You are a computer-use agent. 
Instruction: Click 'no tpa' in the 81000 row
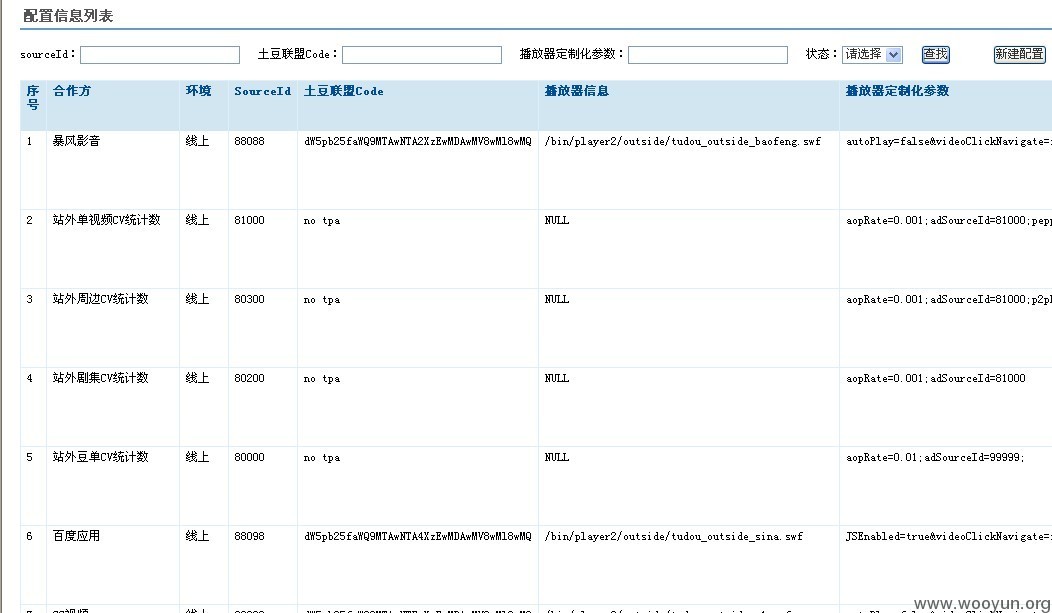[321, 221]
